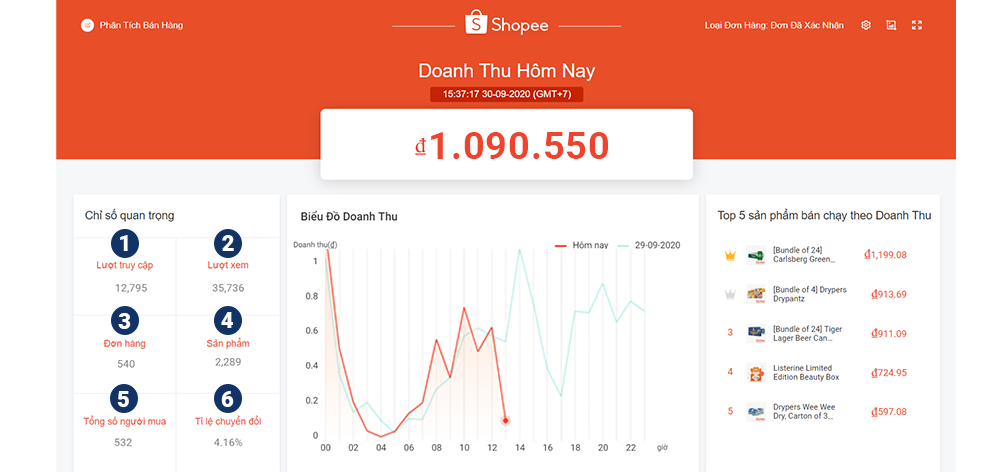Toggle the Hôm nay legend series
Image resolution: width=1000 pixels, height=472 pixels.
[582, 245]
